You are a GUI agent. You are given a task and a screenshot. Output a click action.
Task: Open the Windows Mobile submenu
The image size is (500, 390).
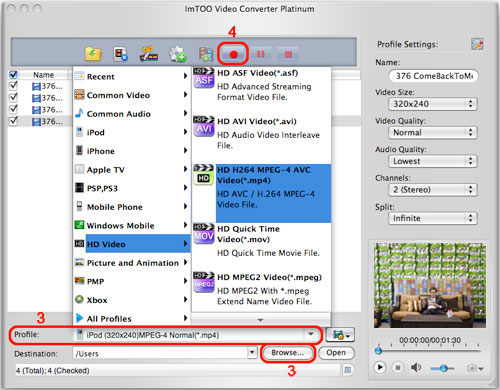(x=132, y=226)
